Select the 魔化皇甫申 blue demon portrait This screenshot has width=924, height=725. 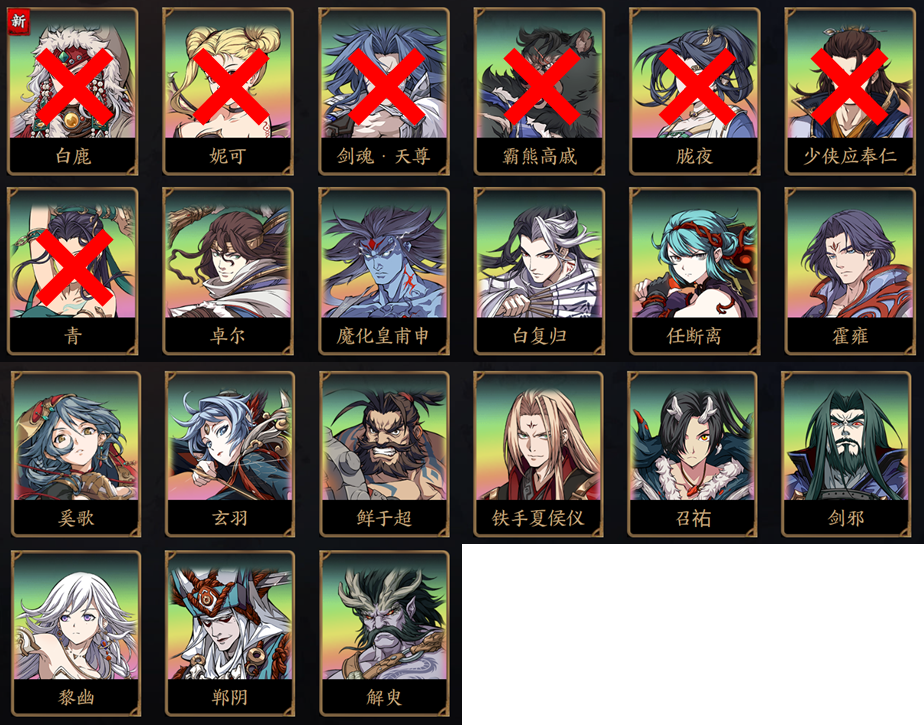pyautogui.click(x=384, y=271)
